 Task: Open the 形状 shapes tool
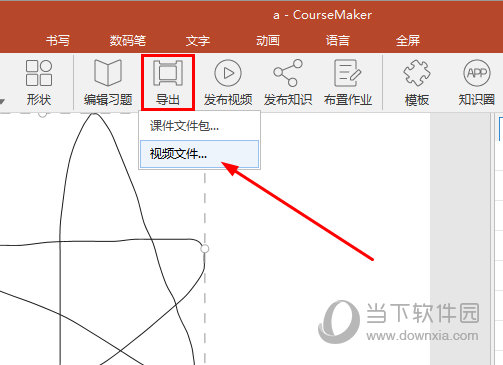(x=39, y=82)
